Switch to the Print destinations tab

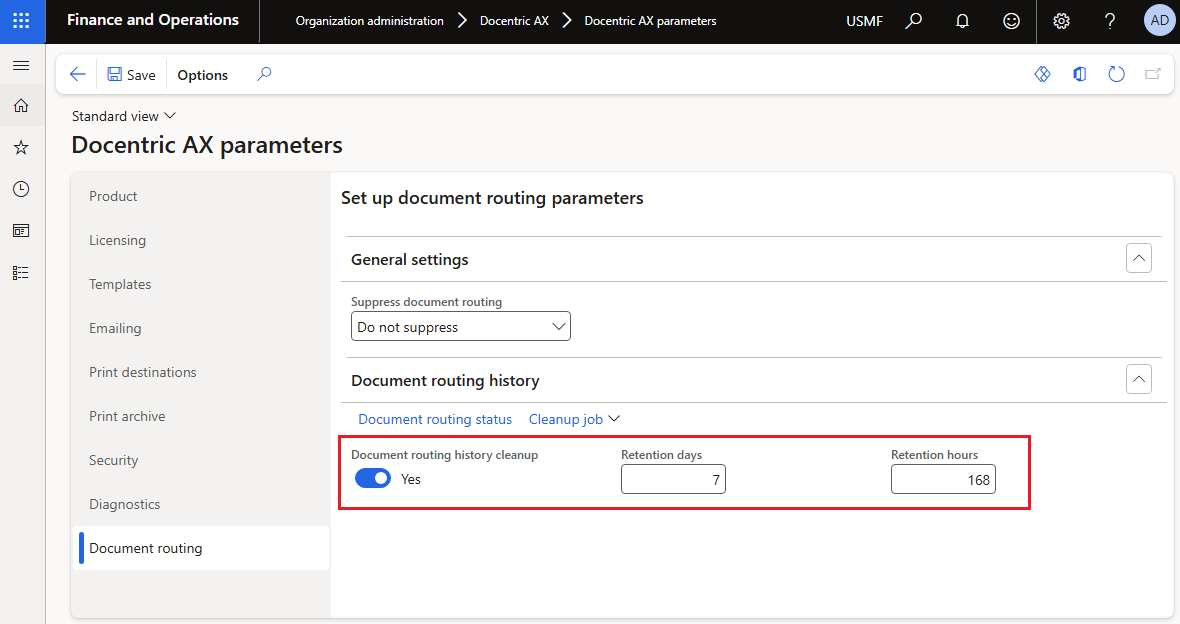143,372
